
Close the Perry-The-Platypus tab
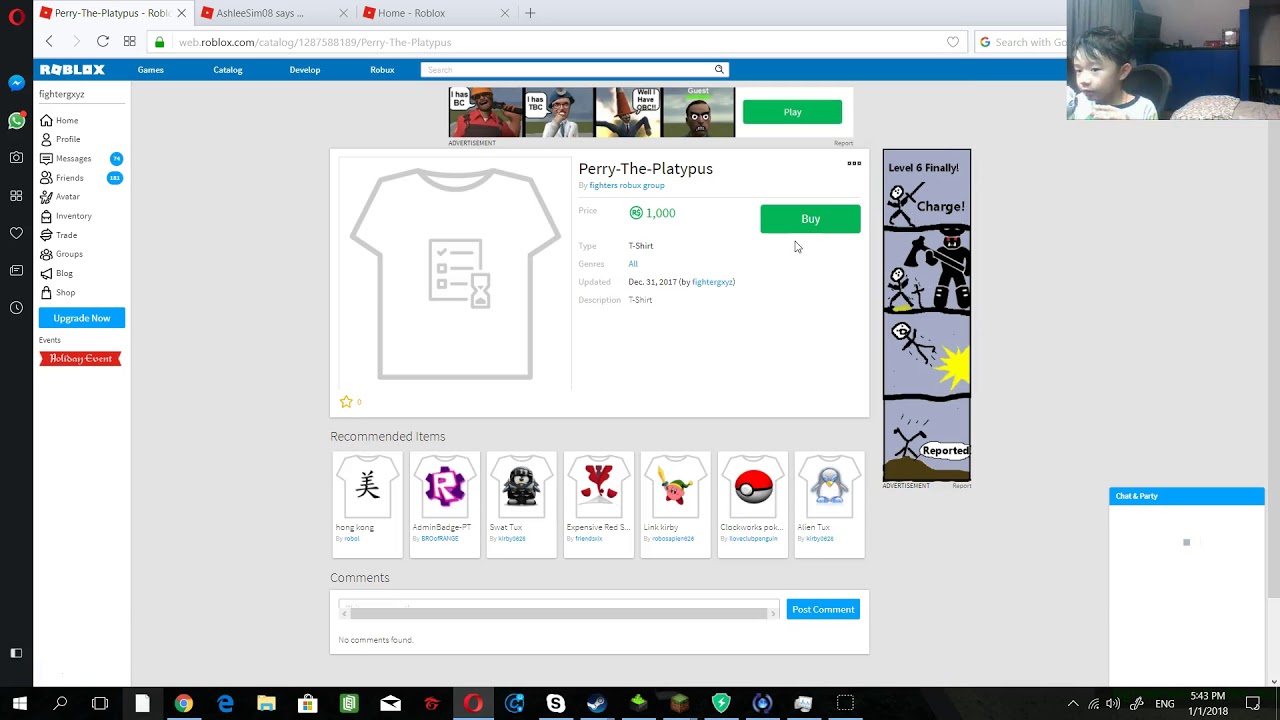[x=180, y=13]
